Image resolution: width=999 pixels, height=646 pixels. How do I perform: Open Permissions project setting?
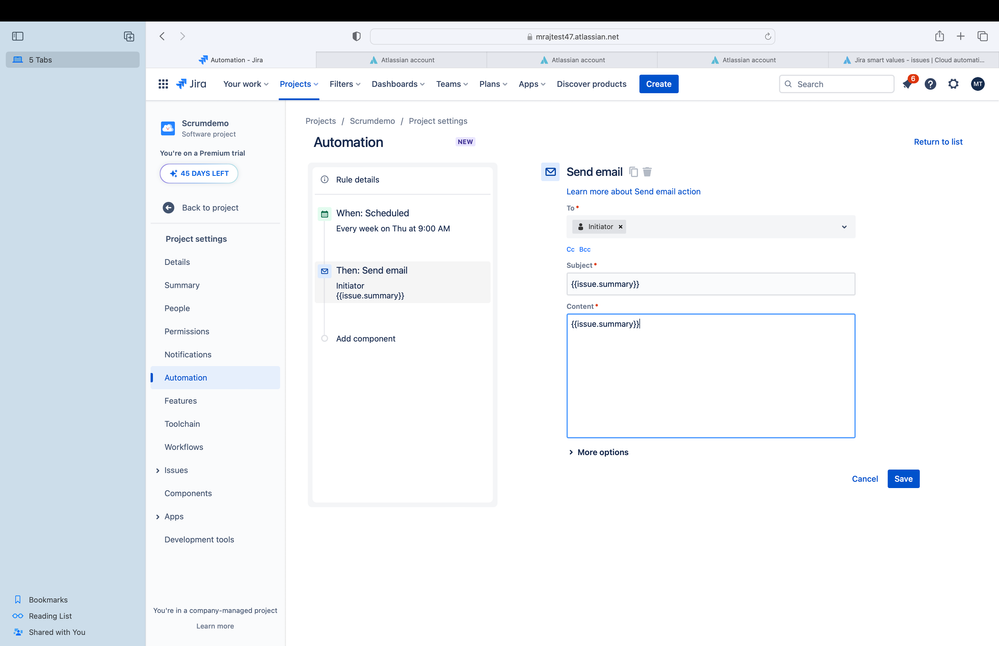pyautogui.click(x=187, y=331)
